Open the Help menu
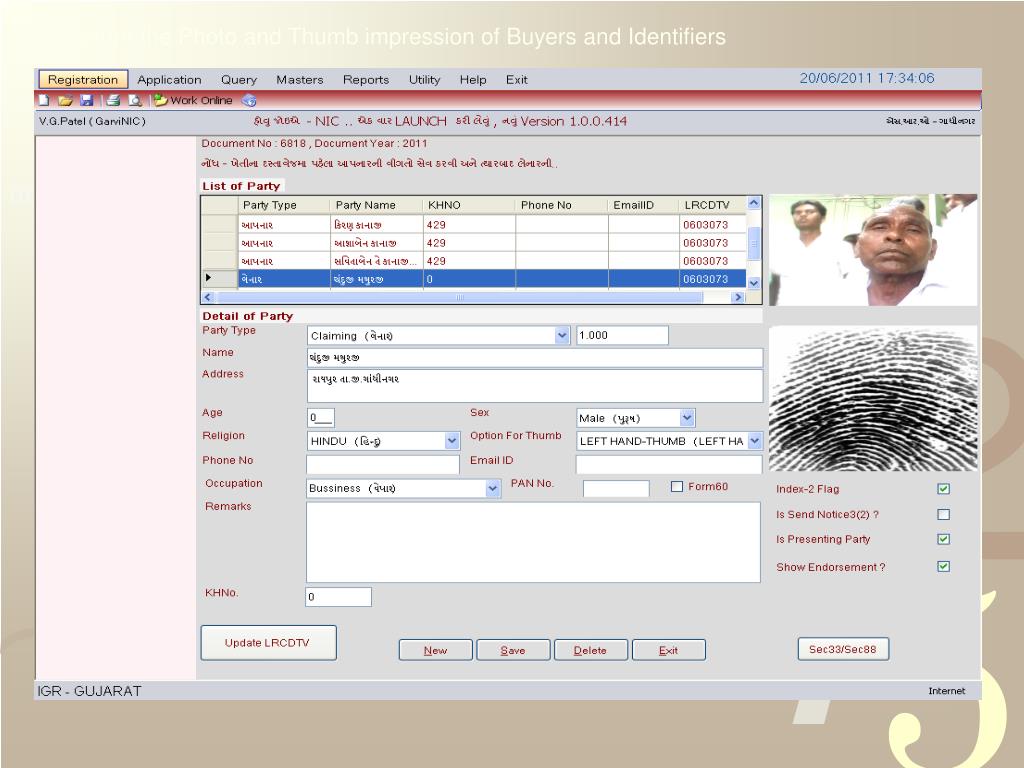The width and height of the screenshot is (1024, 768). tap(473, 80)
